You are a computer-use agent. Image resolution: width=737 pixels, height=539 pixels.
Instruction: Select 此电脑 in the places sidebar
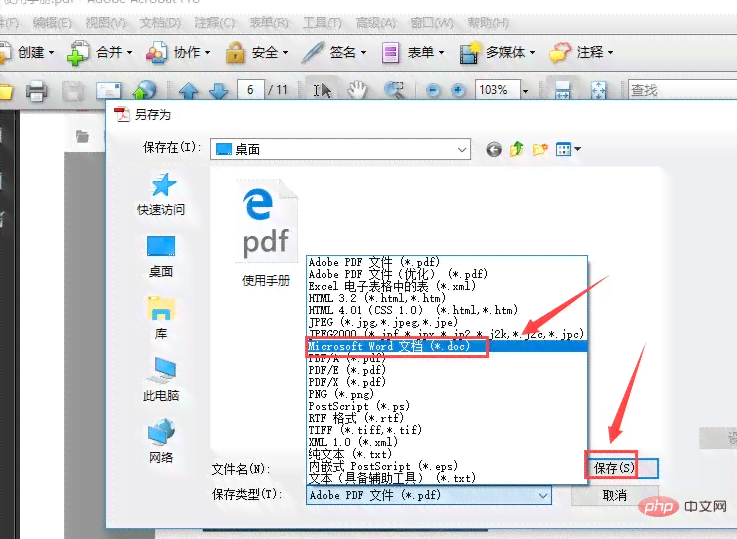pyautogui.click(x=161, y=379)
